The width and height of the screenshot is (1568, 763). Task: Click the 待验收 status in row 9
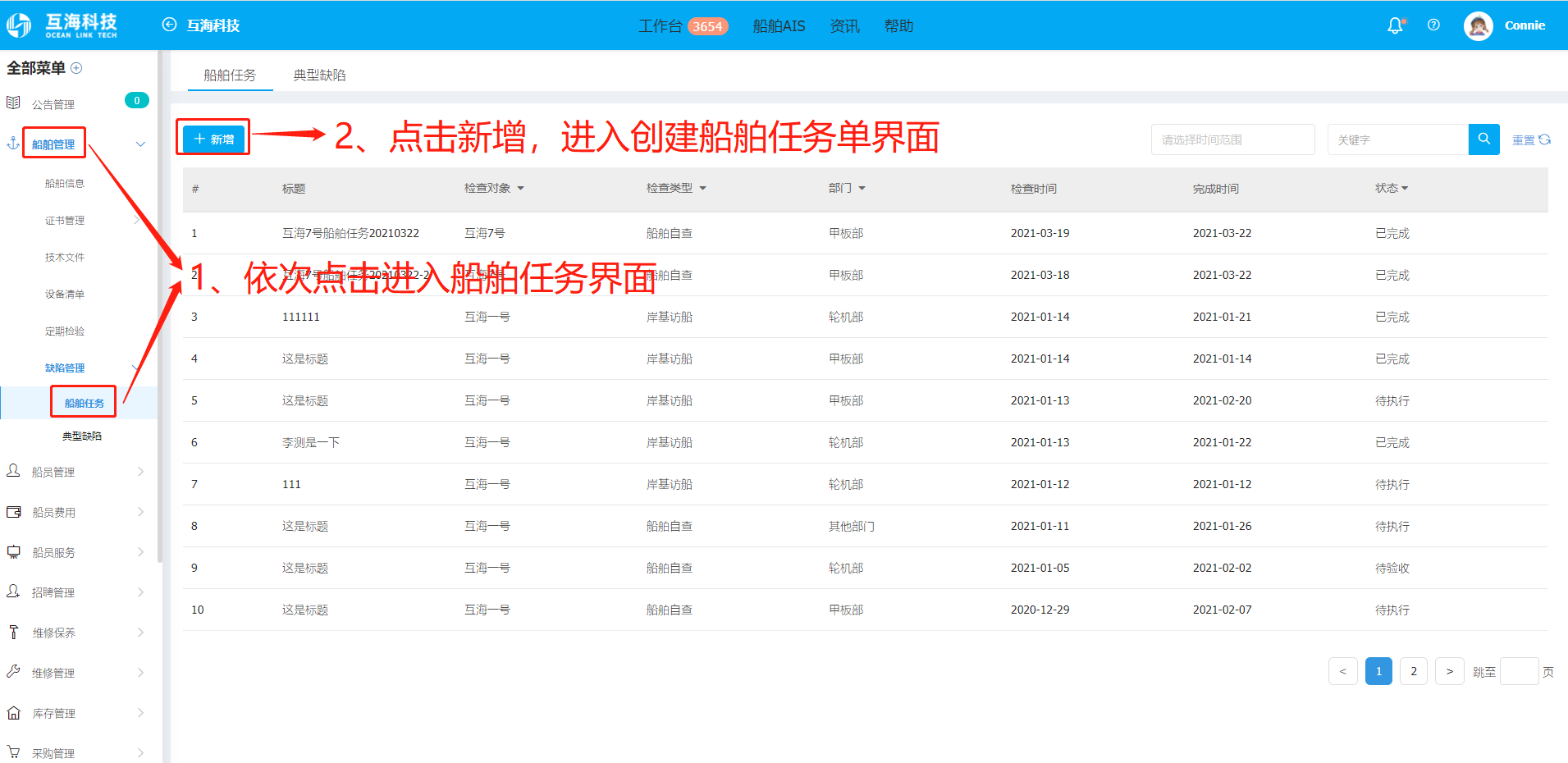coord(1392,568)
